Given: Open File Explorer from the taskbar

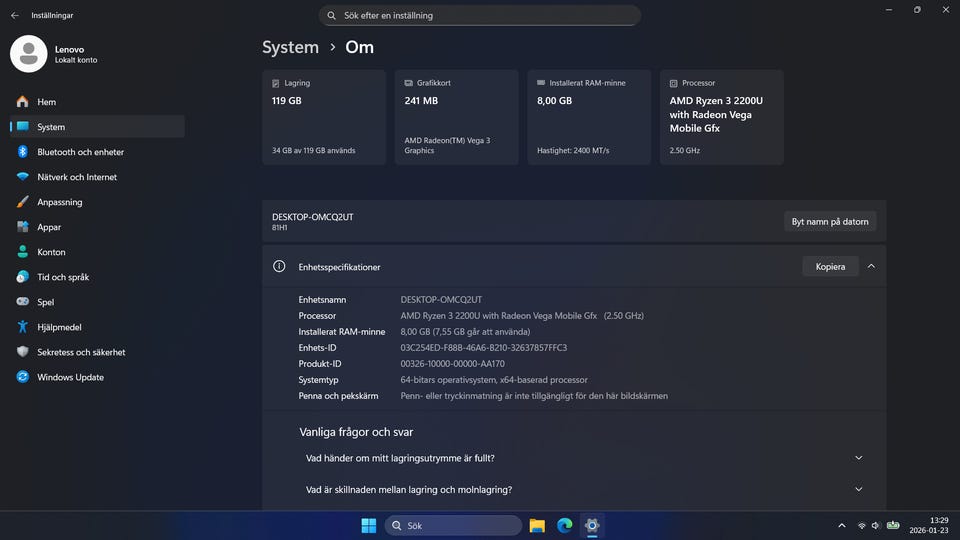Looking at the screenshot, I should tap(537, 525).
